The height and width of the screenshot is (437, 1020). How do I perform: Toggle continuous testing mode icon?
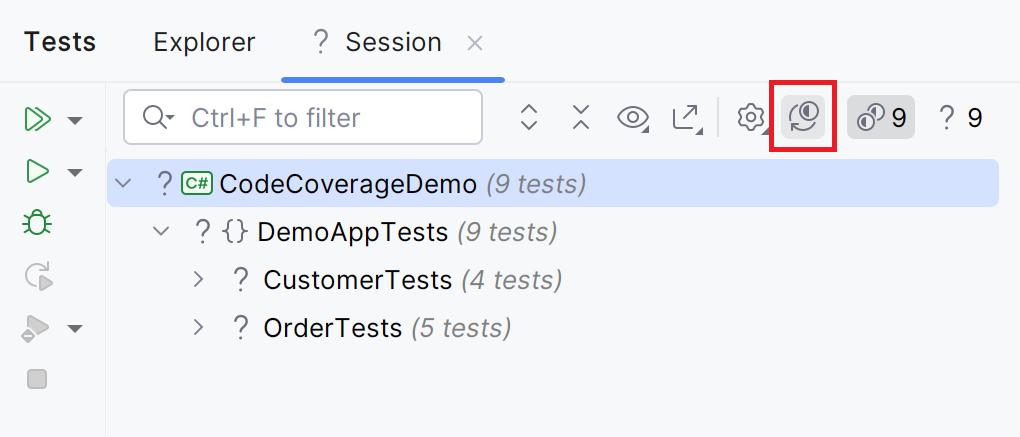(x=803, y=118)
